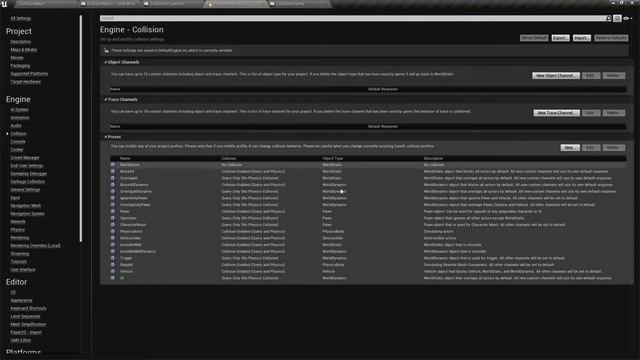This screenshot has height=360, width=640.
Task: Click New Object Channel button
Action: click(x=556, y=76)
